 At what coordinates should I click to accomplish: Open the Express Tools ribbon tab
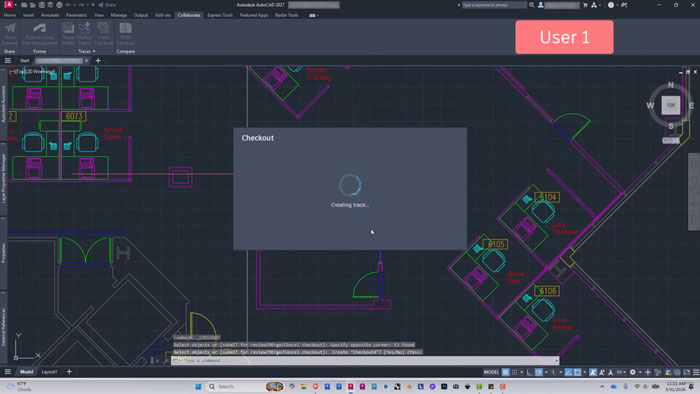tap(220, 15)
